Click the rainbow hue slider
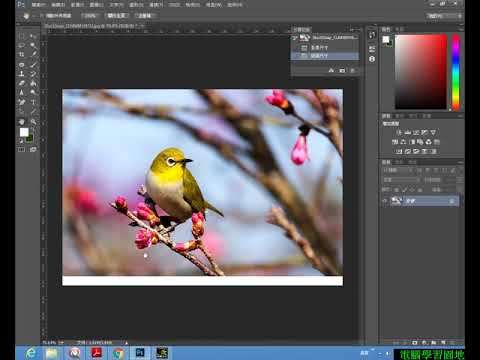Image resolution: width=480 pixels, height=360 pixels. [x=456, y=72]
